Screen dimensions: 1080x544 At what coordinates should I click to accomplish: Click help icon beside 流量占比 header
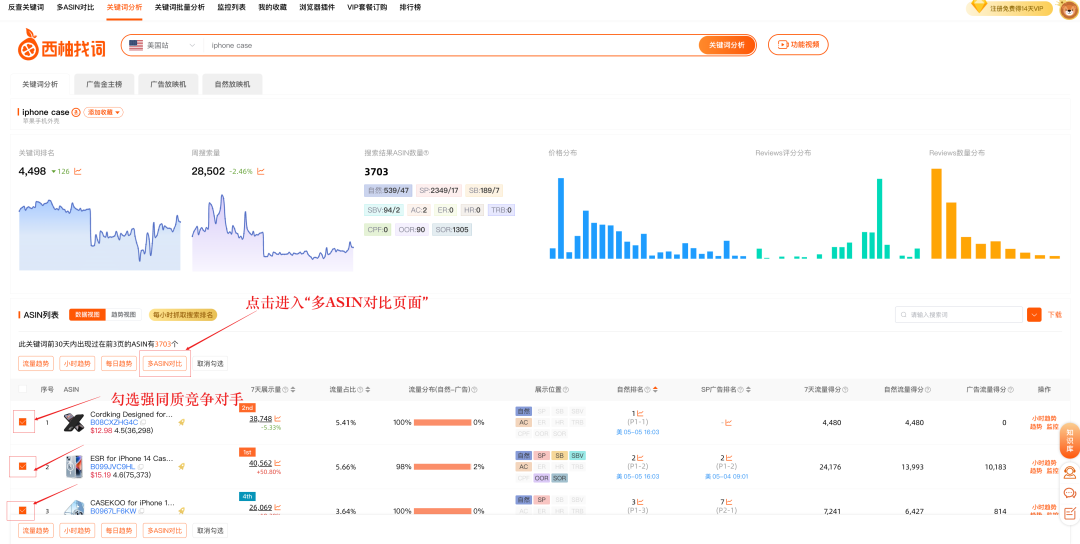point(360,390)
